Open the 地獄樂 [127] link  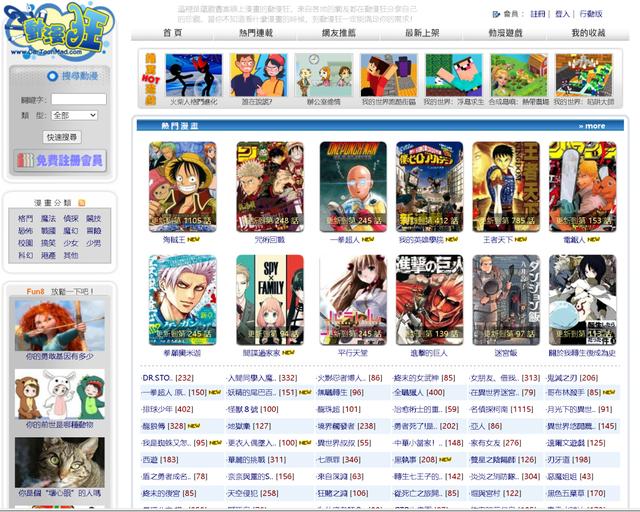coord(249,426)
